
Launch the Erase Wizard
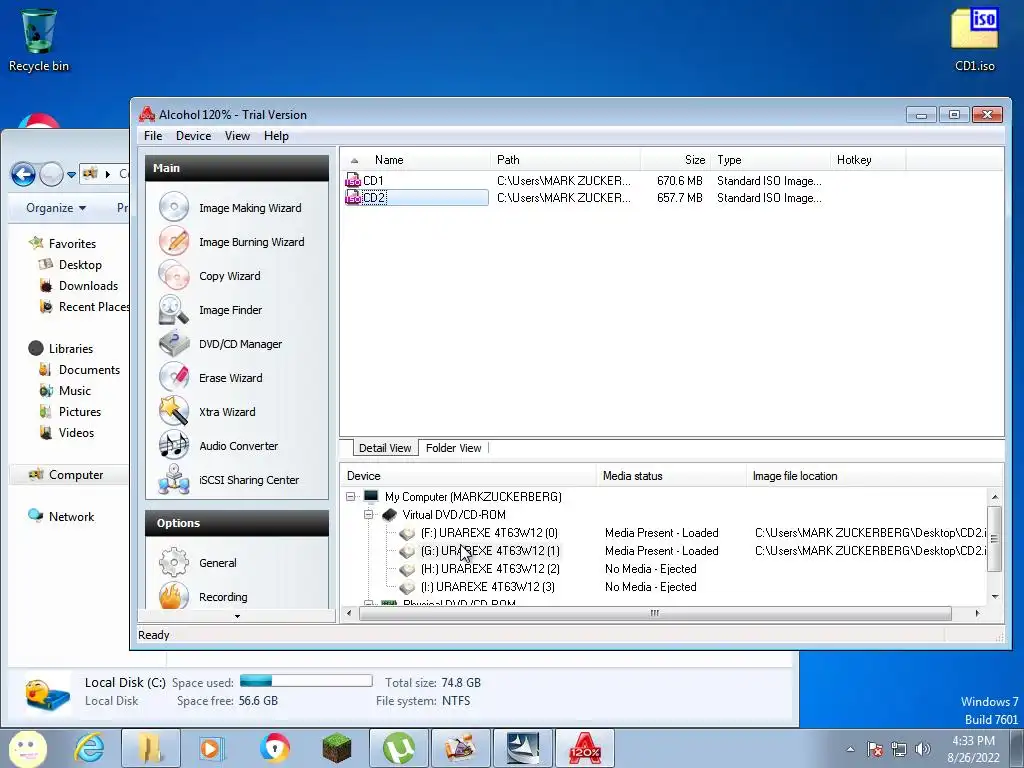[x=211, y=377]
